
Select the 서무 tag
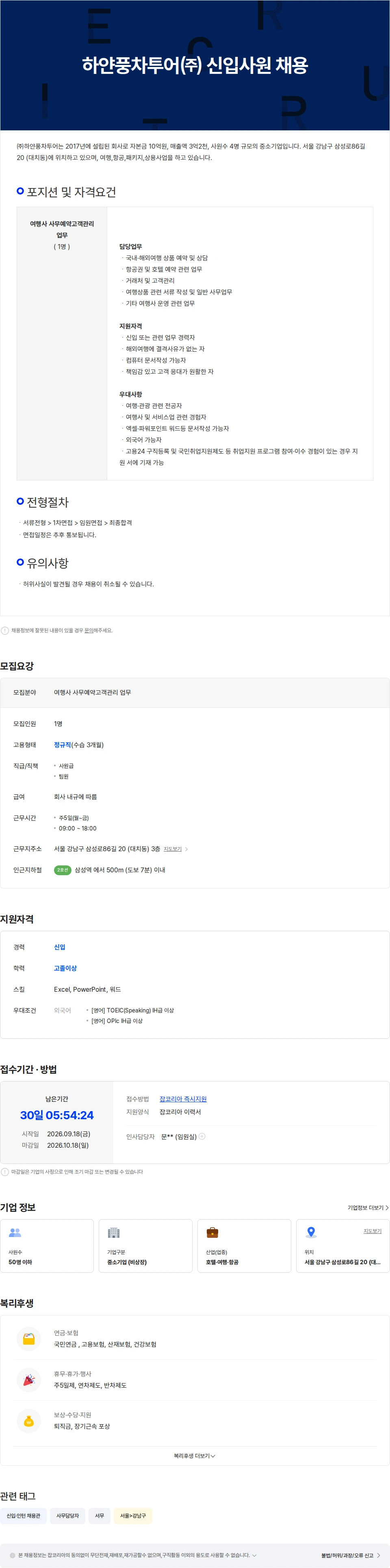click(99, 1516)
